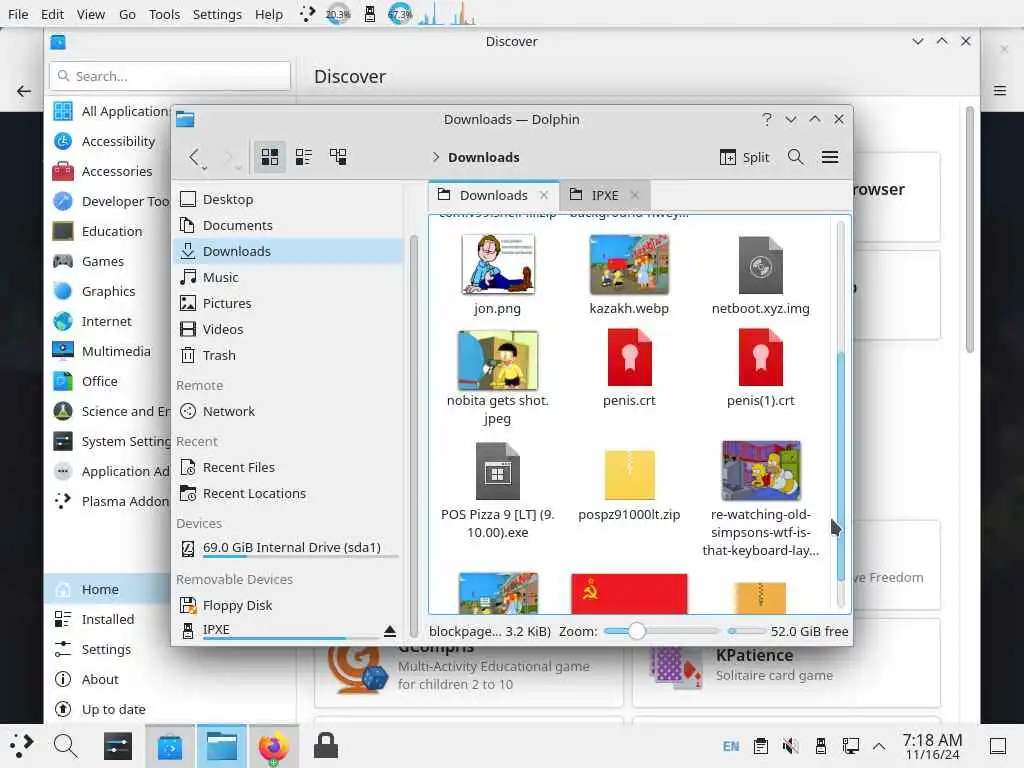
Task: Expand hidden system tray icons arrow
Action: pyautogui.click(x=879, y=746)
